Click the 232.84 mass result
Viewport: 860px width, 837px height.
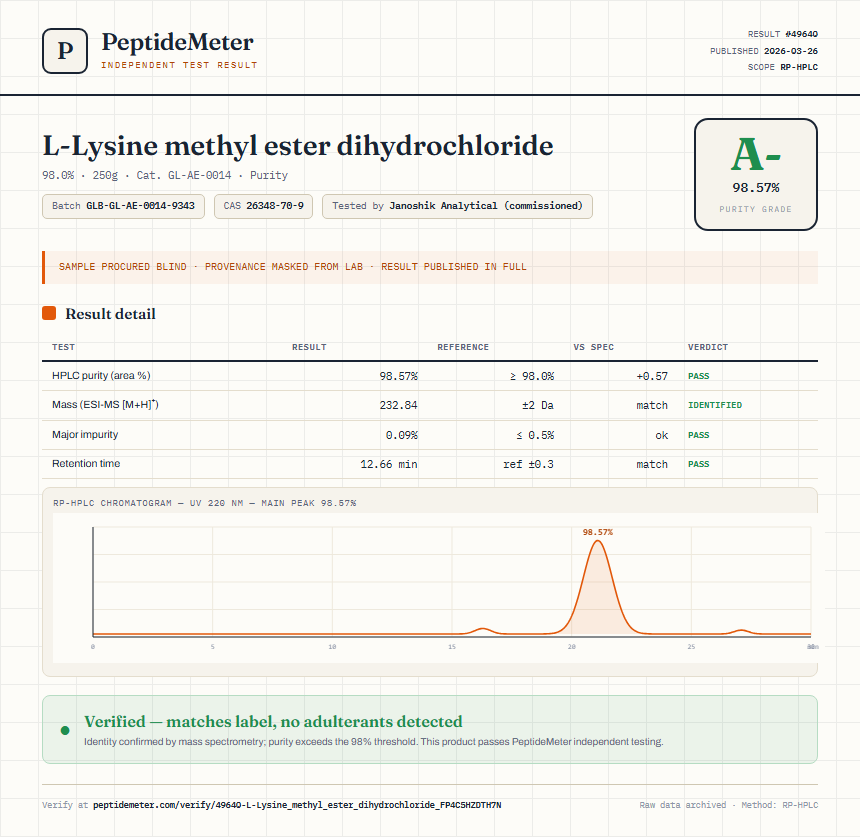point(398,405)
